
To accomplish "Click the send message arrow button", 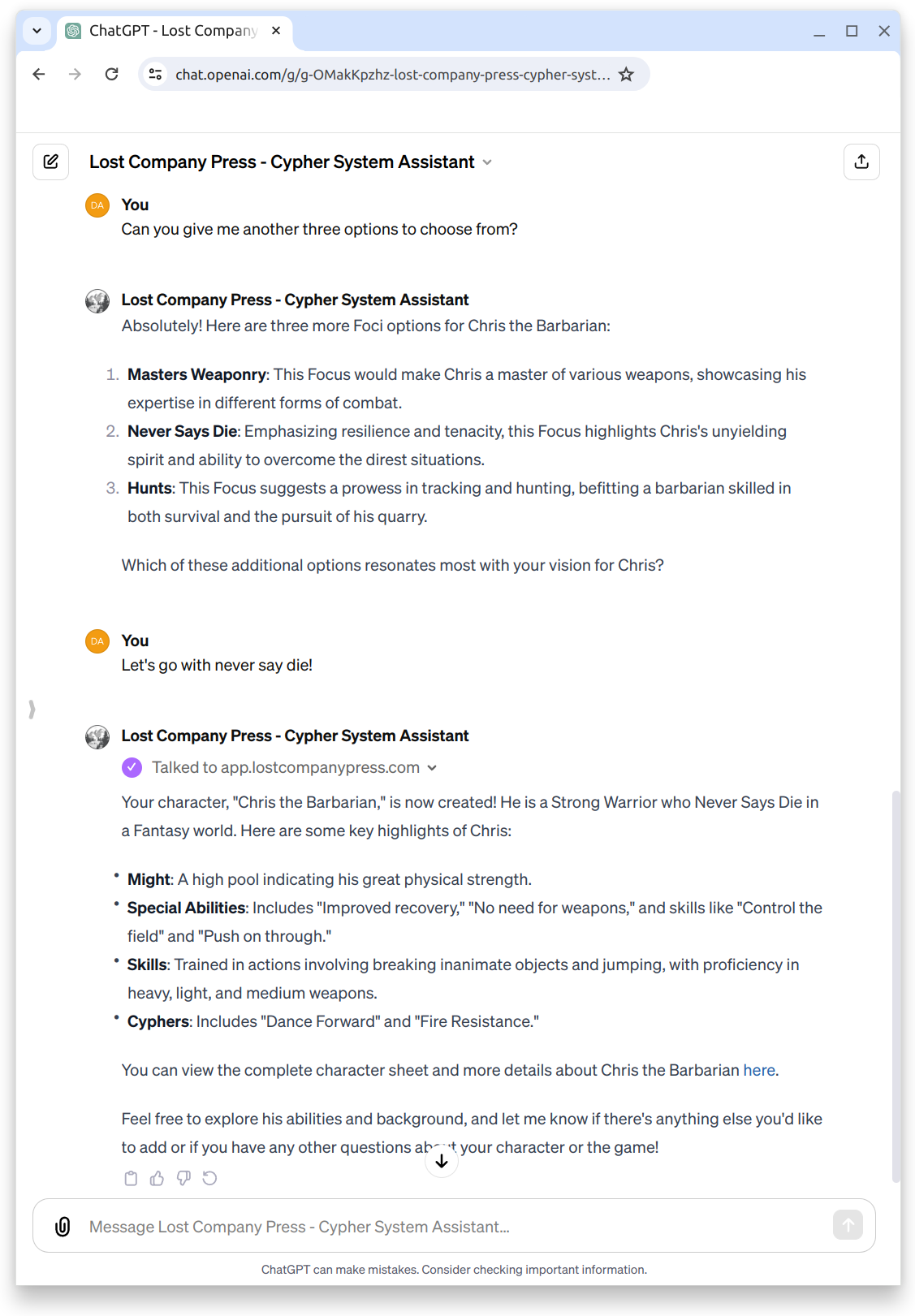I will point(848,1225).
